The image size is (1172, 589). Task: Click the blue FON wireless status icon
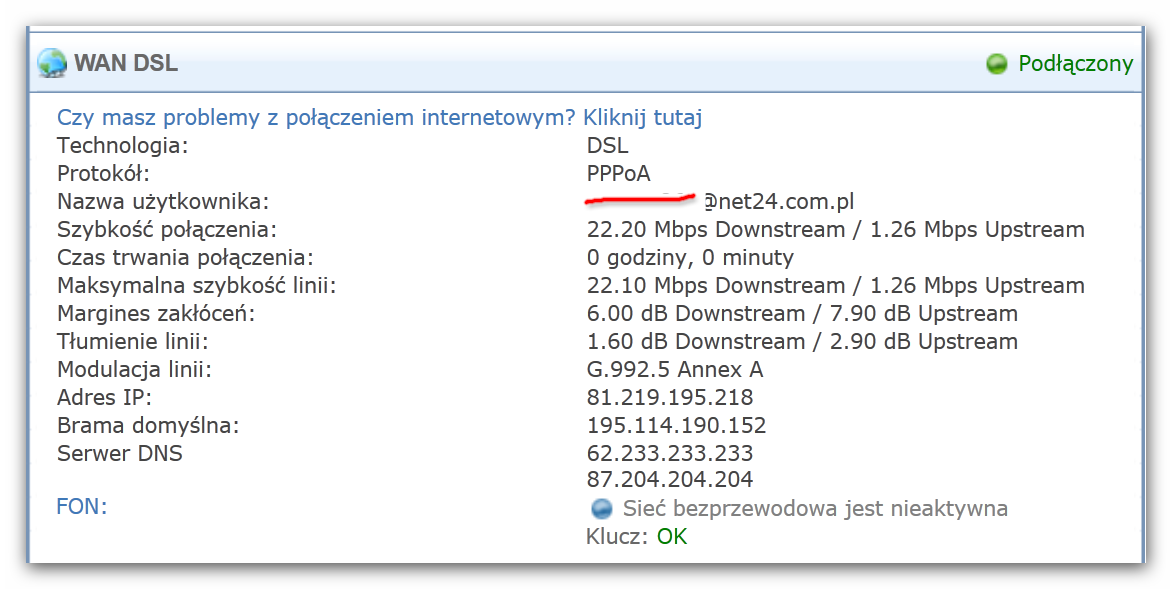coord(602,509)
